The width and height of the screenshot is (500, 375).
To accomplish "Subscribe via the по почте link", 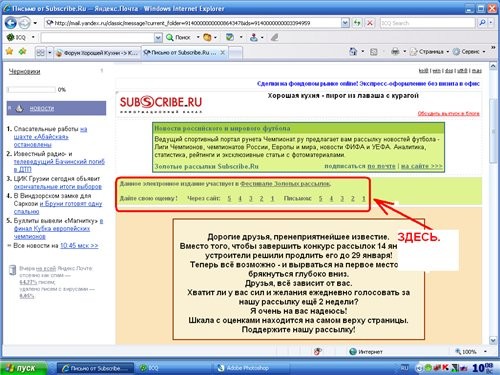I will tap(381, 166).
